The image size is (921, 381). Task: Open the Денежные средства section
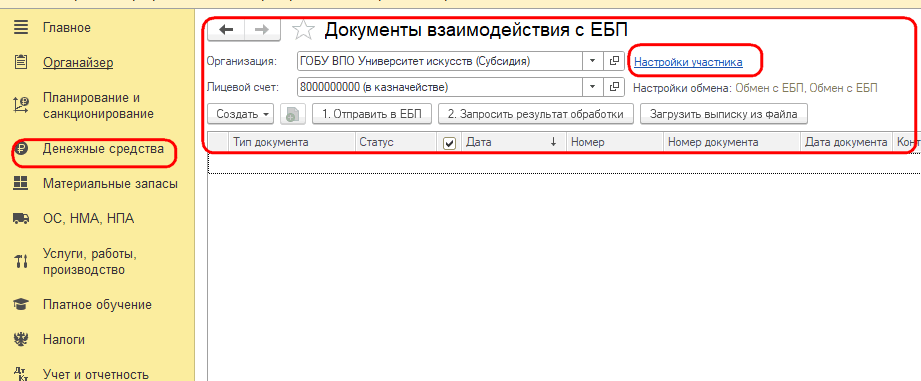coord(103,149)
